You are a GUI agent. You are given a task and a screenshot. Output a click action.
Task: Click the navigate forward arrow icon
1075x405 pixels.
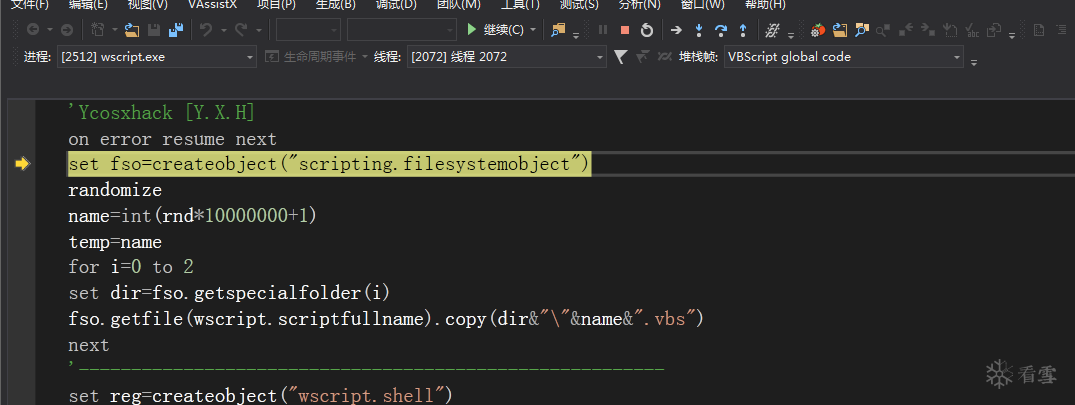click(67, 29)
